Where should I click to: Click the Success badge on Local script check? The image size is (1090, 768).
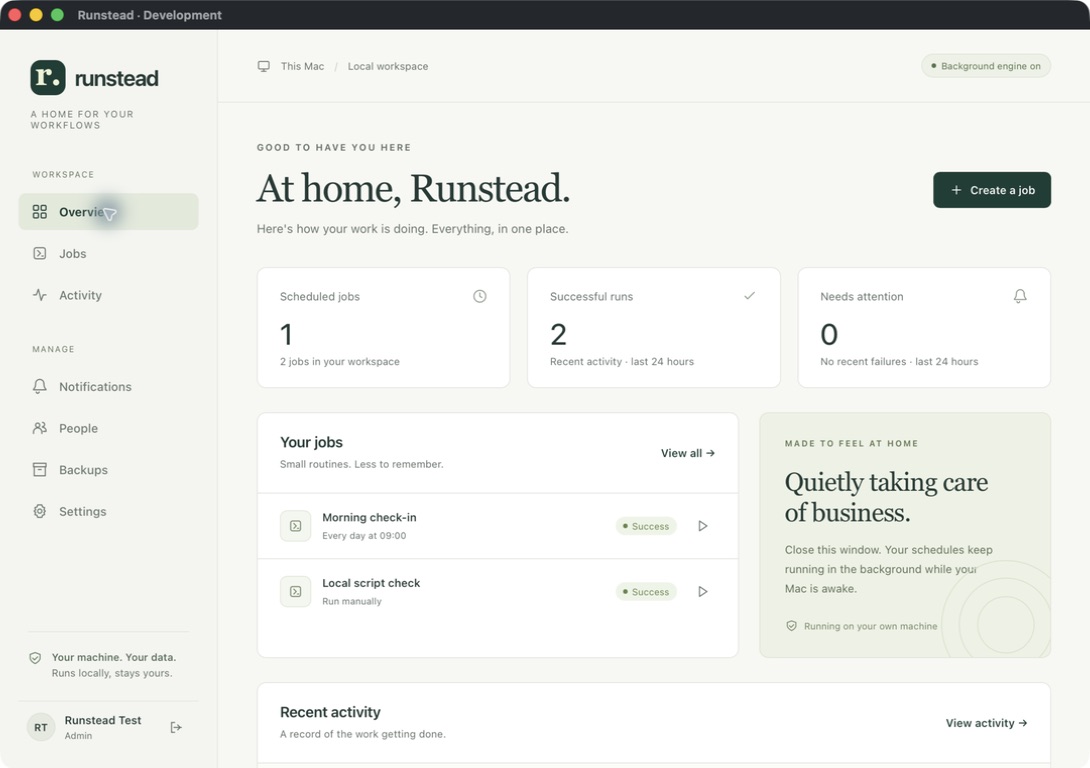point(646,591)
